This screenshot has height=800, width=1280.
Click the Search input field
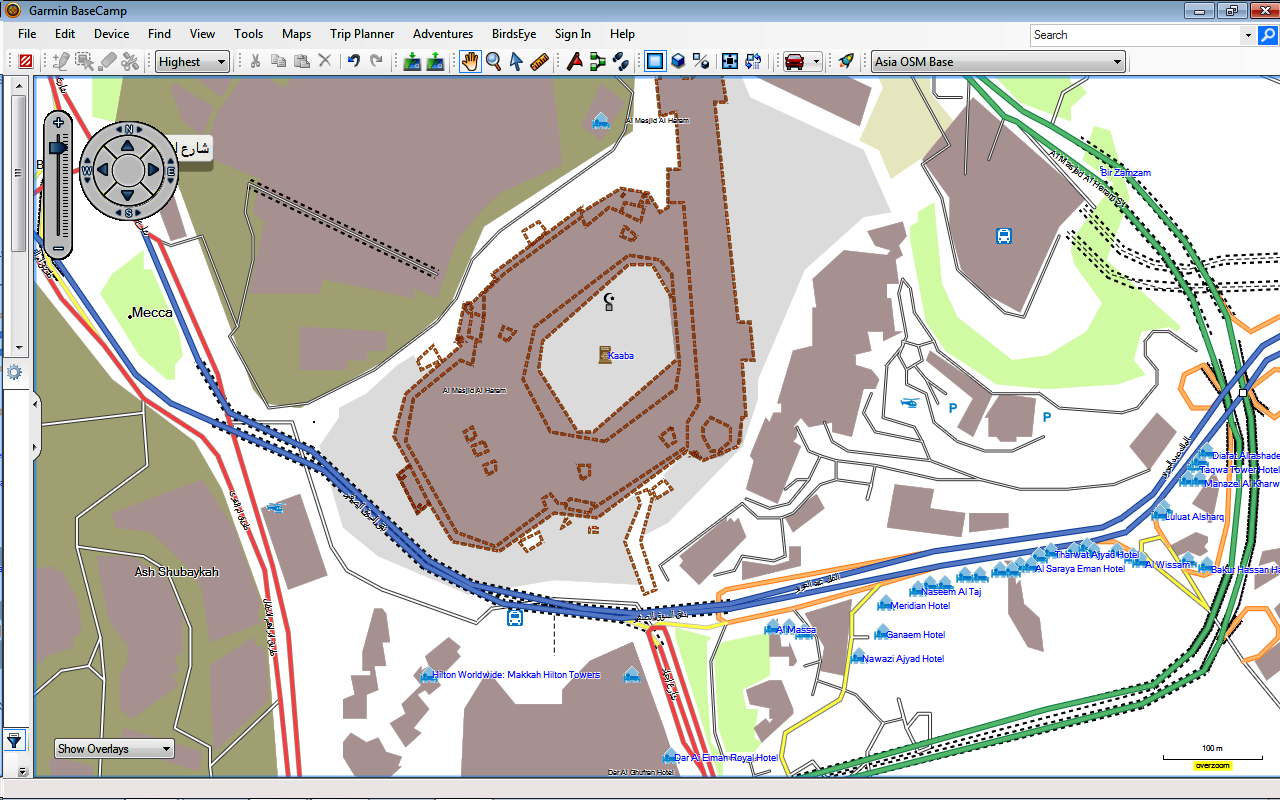[1135, 35]
